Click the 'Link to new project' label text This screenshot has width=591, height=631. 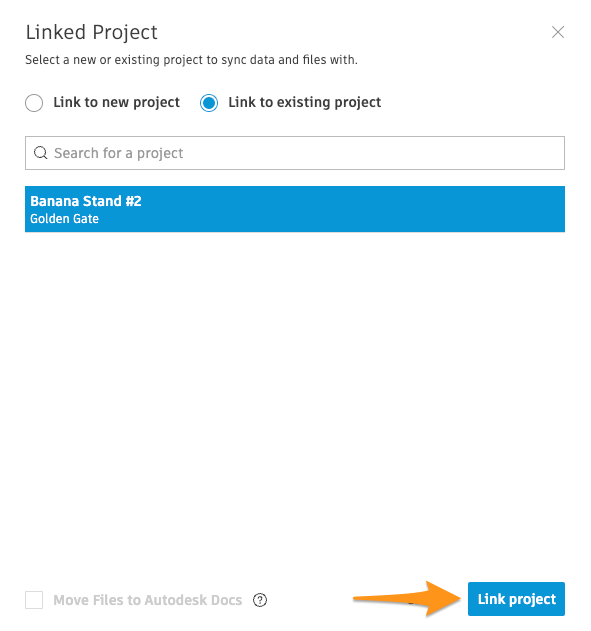(116, 102)
